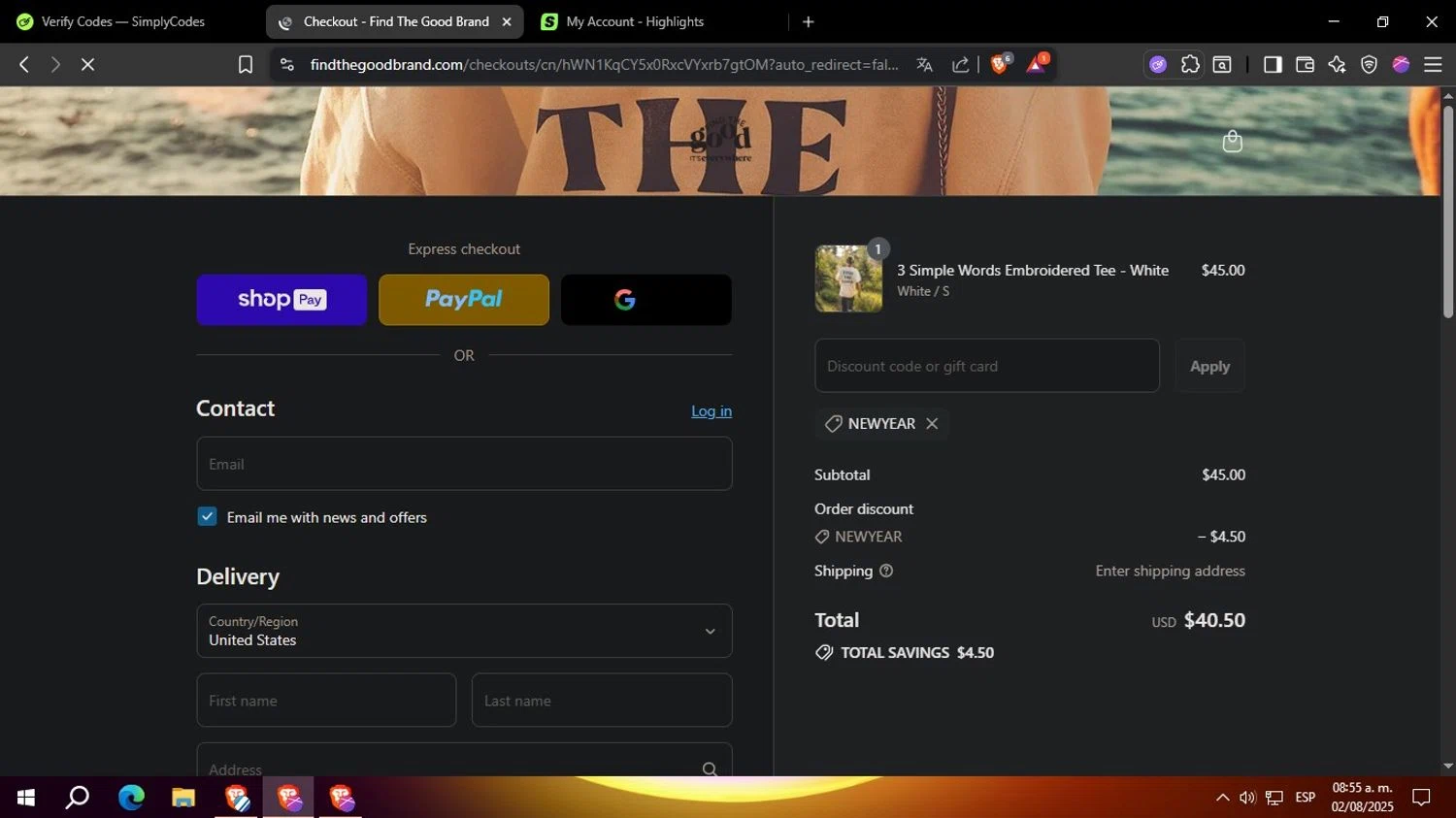This screenshot has width=1456, height=818.
Task: Focus the Email input field
Action: 464,464
